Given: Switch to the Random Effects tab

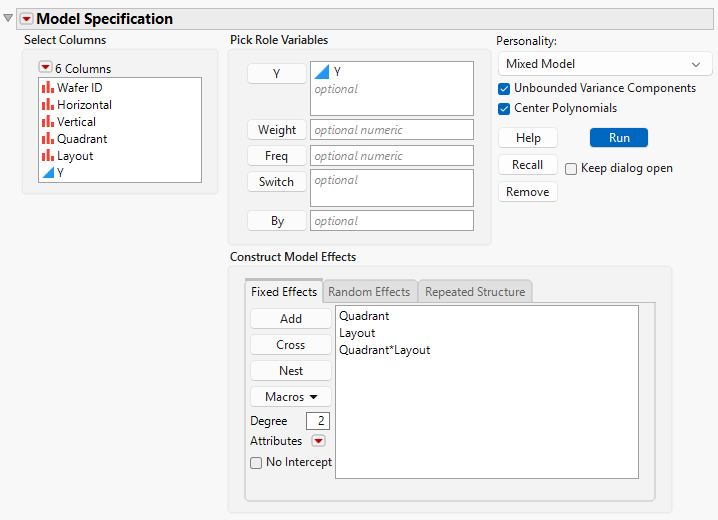Looking at the screenshot, I should coord(369,292).
